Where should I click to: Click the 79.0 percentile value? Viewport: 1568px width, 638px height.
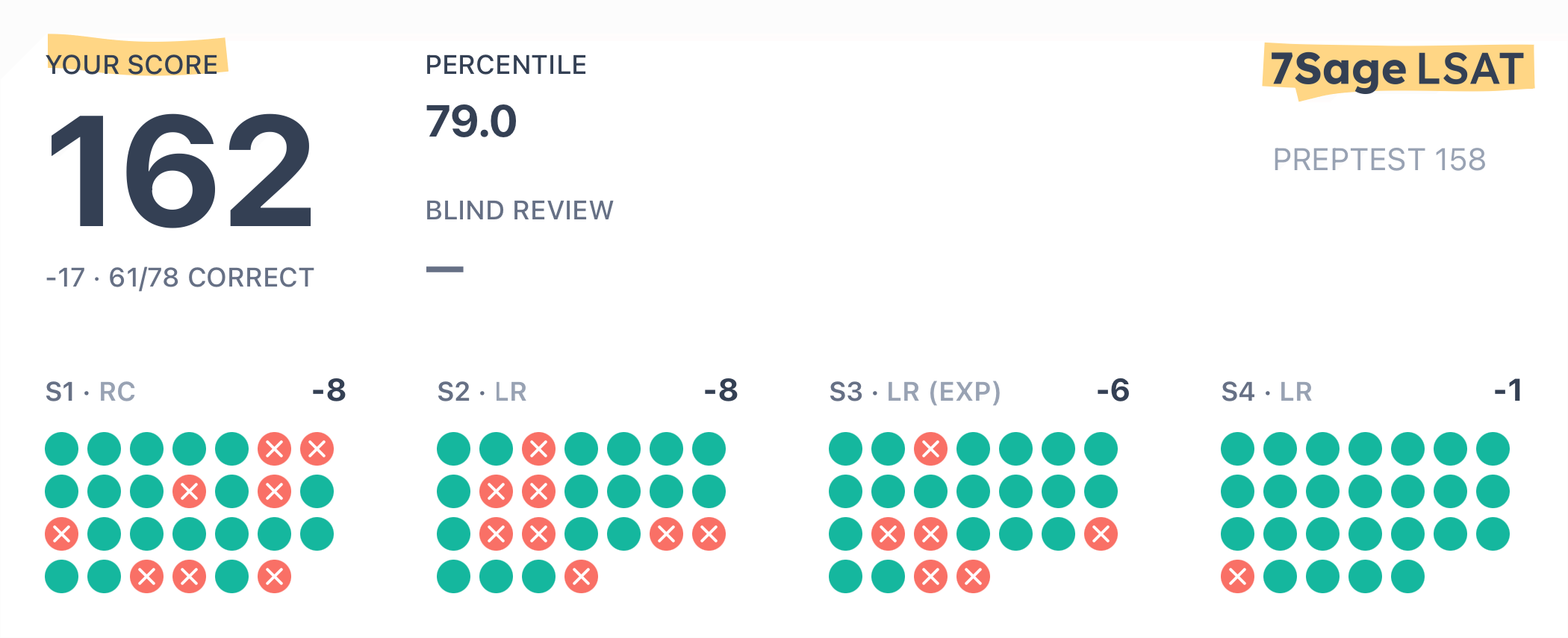(471, 122)
